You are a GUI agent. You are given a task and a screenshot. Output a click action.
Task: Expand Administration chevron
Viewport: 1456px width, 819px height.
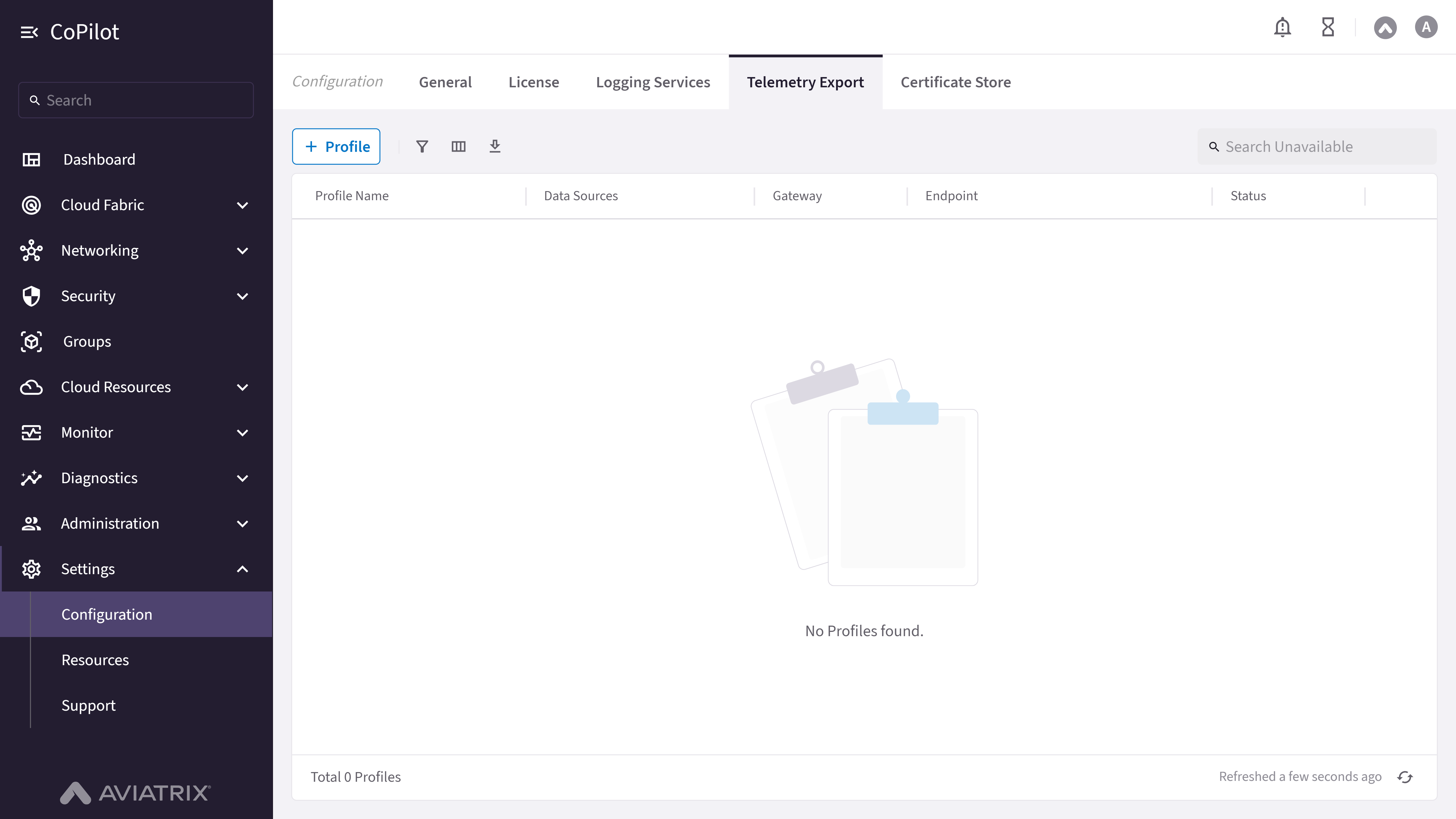tap(243, 523)
